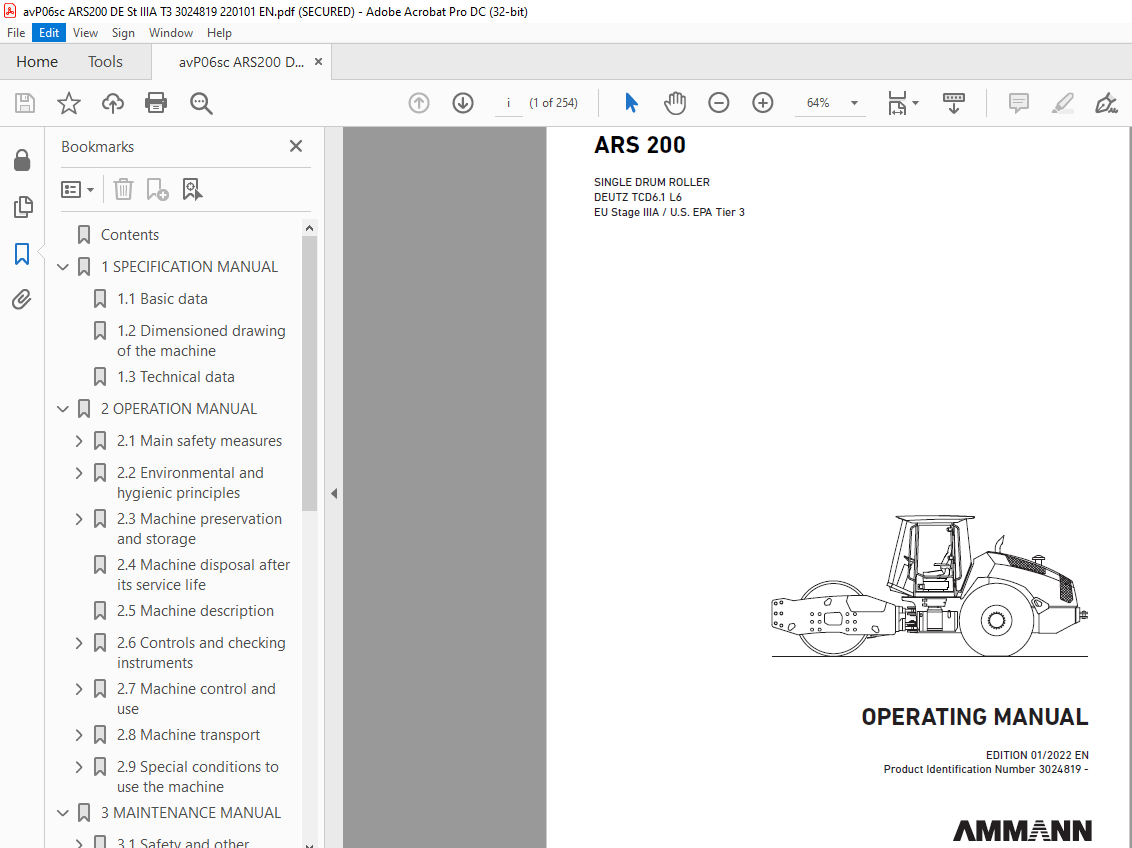The width and height of the screenshot is (1132, 848).
Task: Print the document with printer icon
Action: coord(156,103)
